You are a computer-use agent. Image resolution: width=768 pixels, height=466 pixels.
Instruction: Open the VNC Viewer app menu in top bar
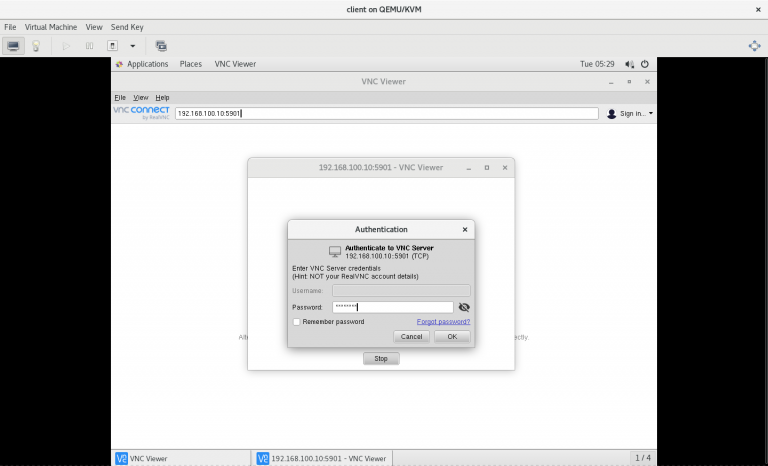click(235, 64)
